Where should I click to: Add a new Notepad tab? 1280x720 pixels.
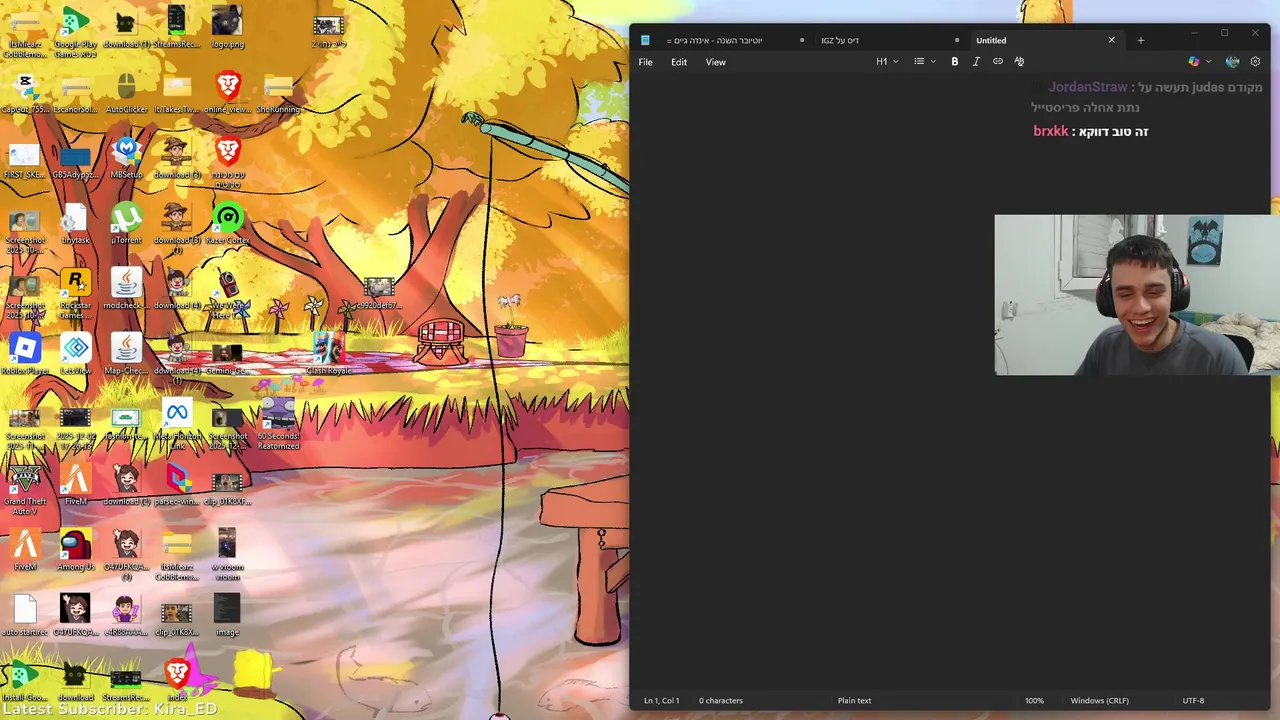point(1141,40)
